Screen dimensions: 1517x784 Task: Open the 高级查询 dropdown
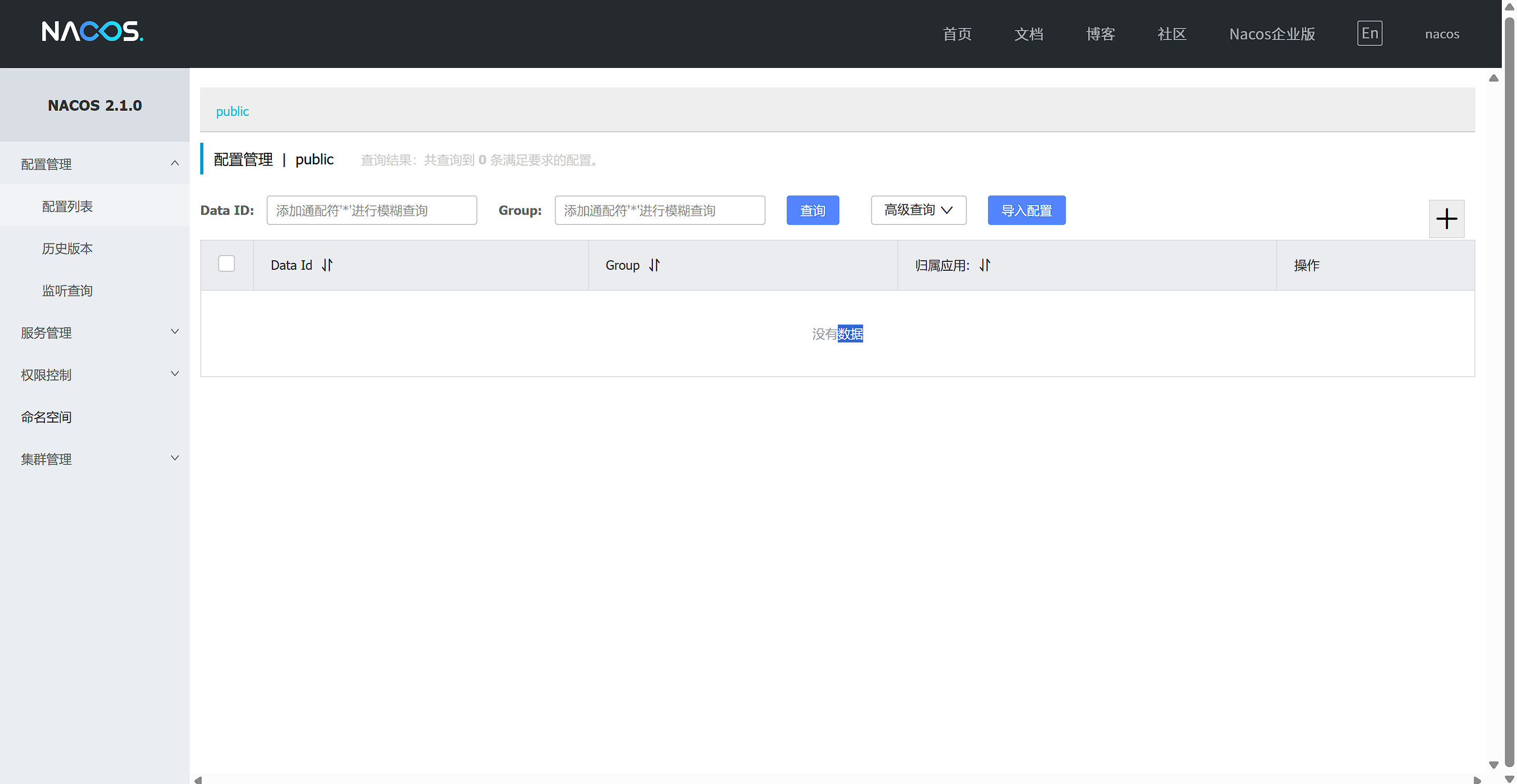[918, 210]
